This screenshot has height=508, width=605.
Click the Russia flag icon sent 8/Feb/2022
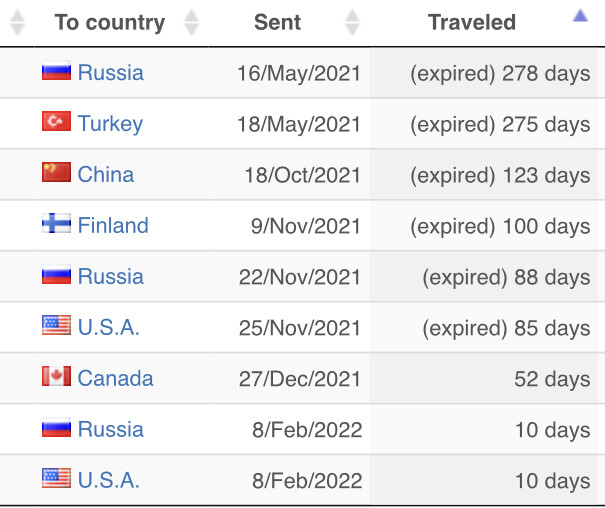56,427
